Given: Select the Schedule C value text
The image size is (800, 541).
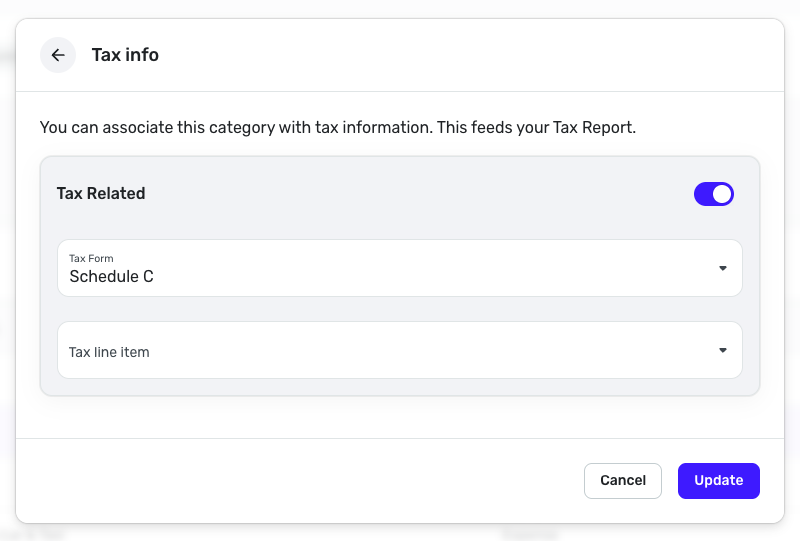Looking at the screenshot, I should pyautogui.click(x=111, y=276).
